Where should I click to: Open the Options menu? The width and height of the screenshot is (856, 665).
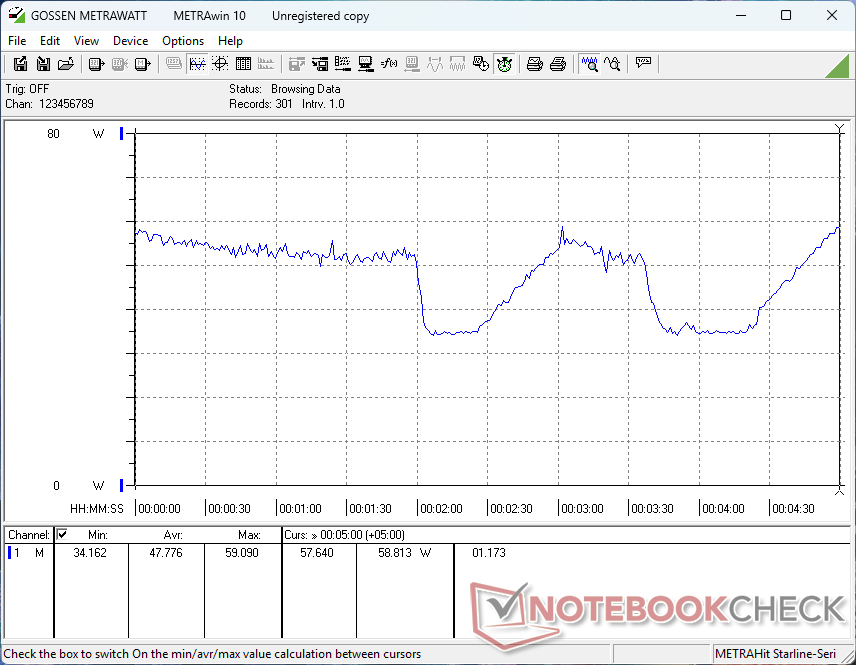coord(183,41)
